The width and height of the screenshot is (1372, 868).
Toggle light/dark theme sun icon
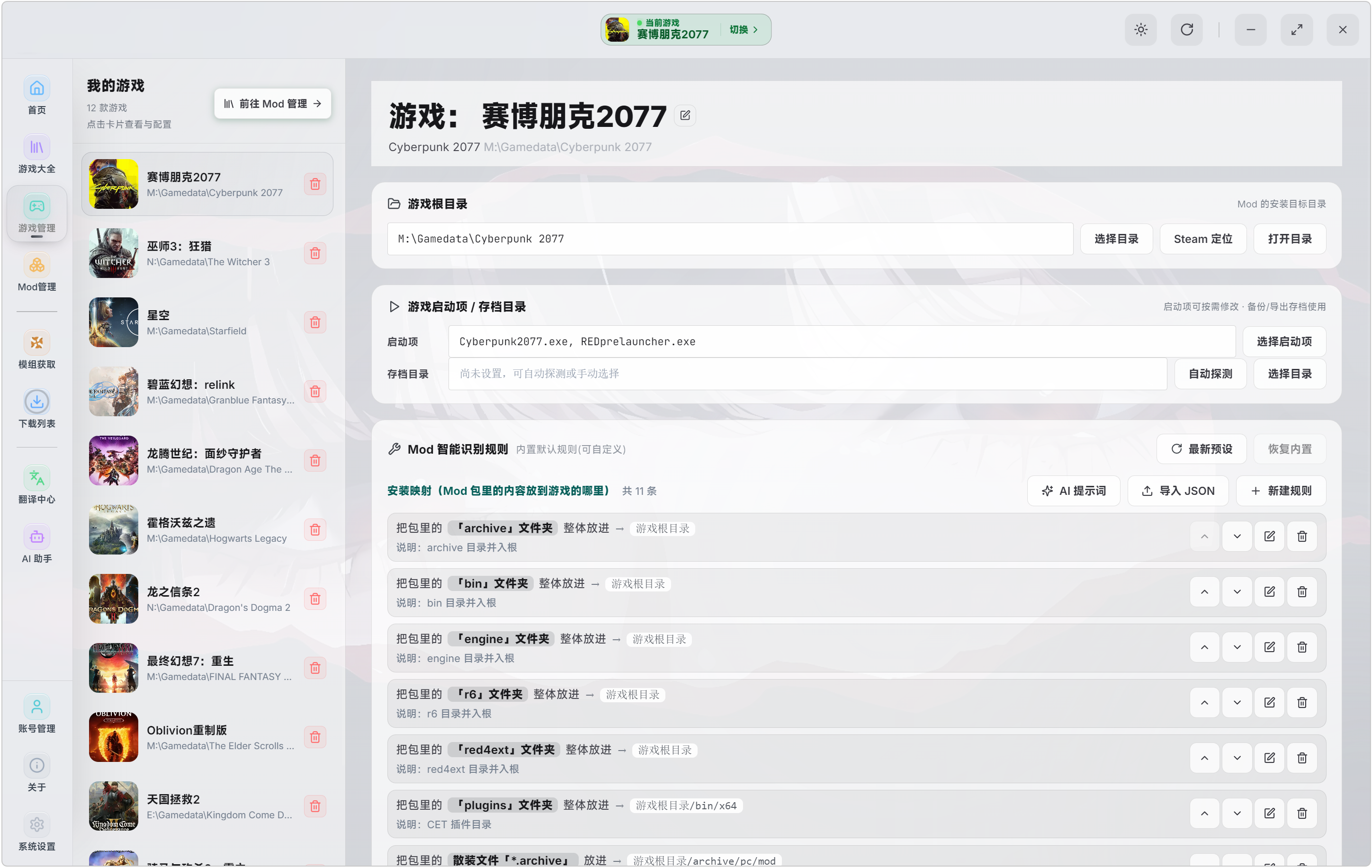[x=1141, y=30]
